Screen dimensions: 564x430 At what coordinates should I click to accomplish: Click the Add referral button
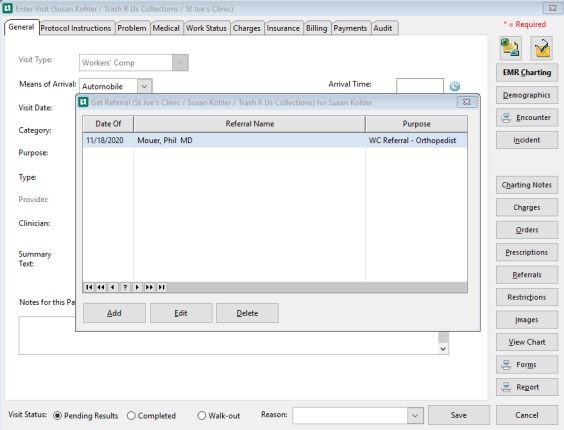[x=114, y=313]
